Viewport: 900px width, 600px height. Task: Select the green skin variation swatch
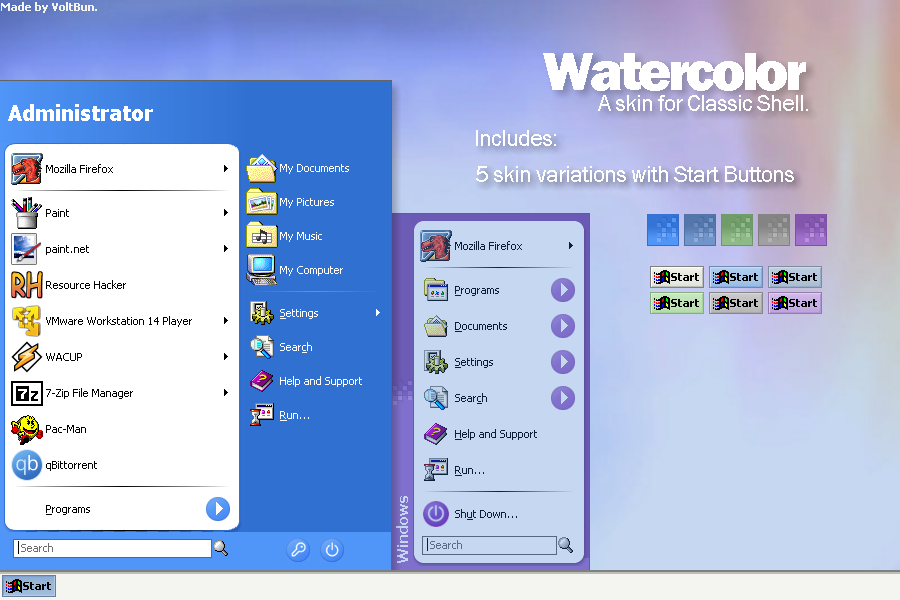click(737, 229)
